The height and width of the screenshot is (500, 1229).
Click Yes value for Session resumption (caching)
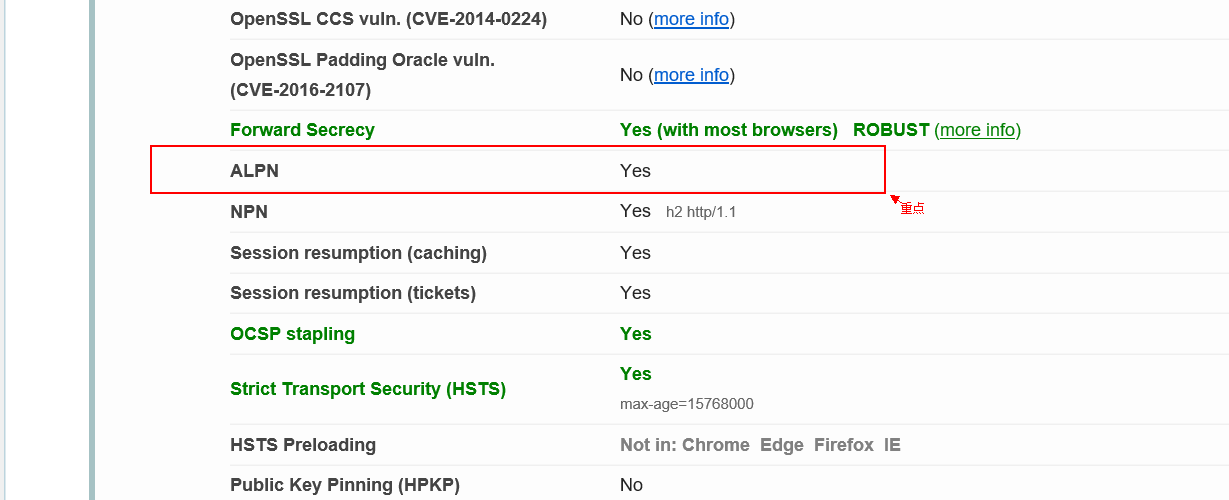click(635, 253)
